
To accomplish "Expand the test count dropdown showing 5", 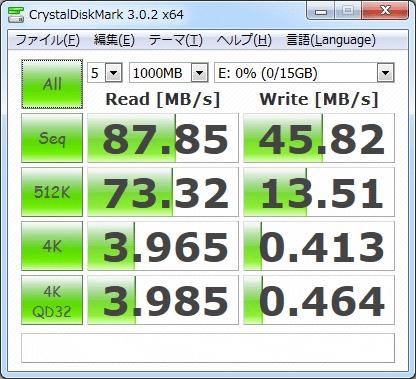I will click(x=114, y=72).
